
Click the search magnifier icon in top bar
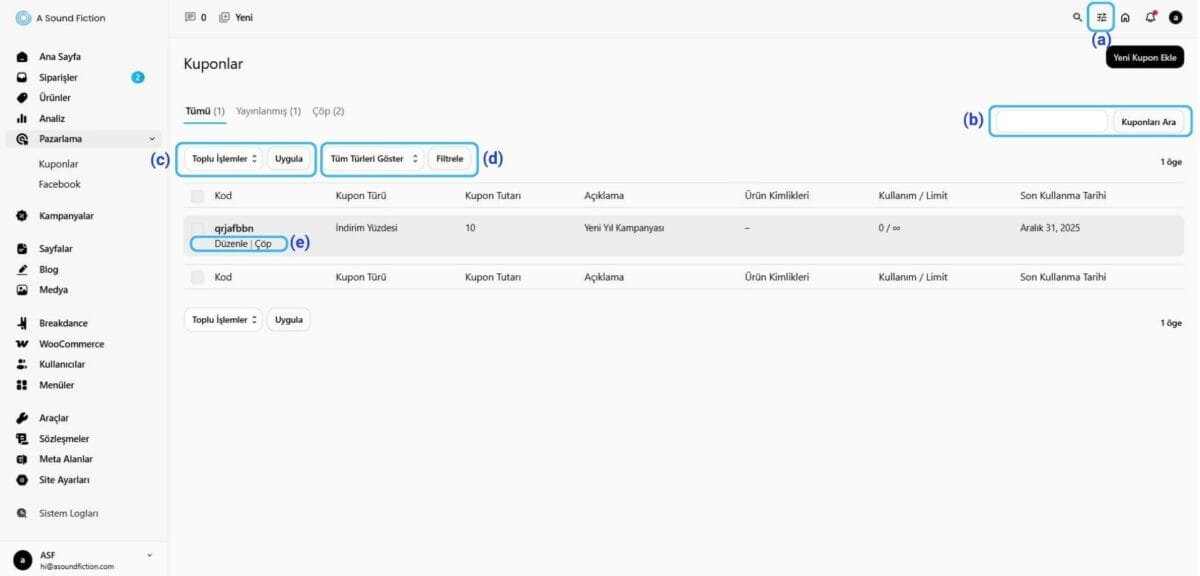(1077, 17)
